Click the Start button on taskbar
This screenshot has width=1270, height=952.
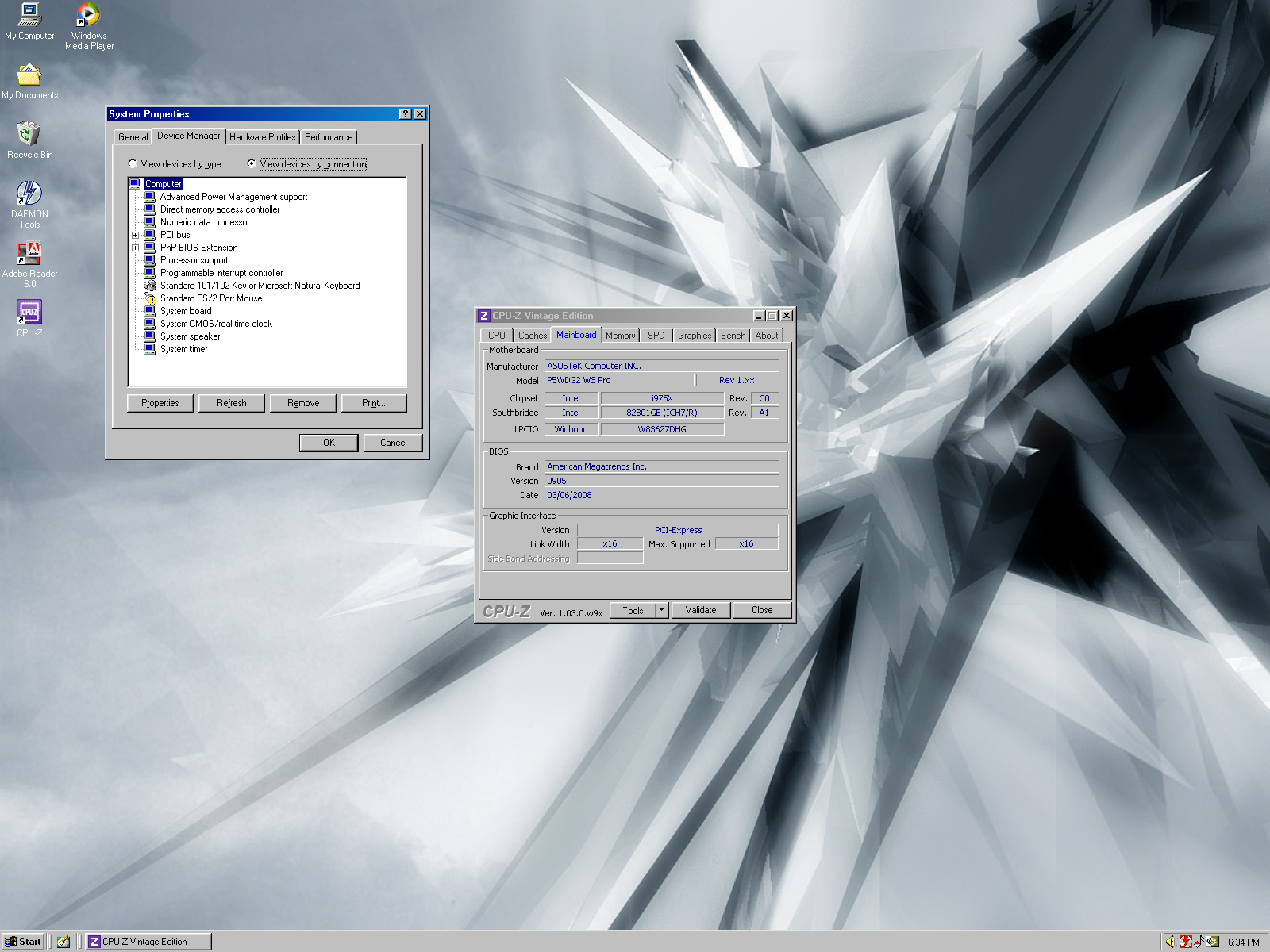point(22,942)
